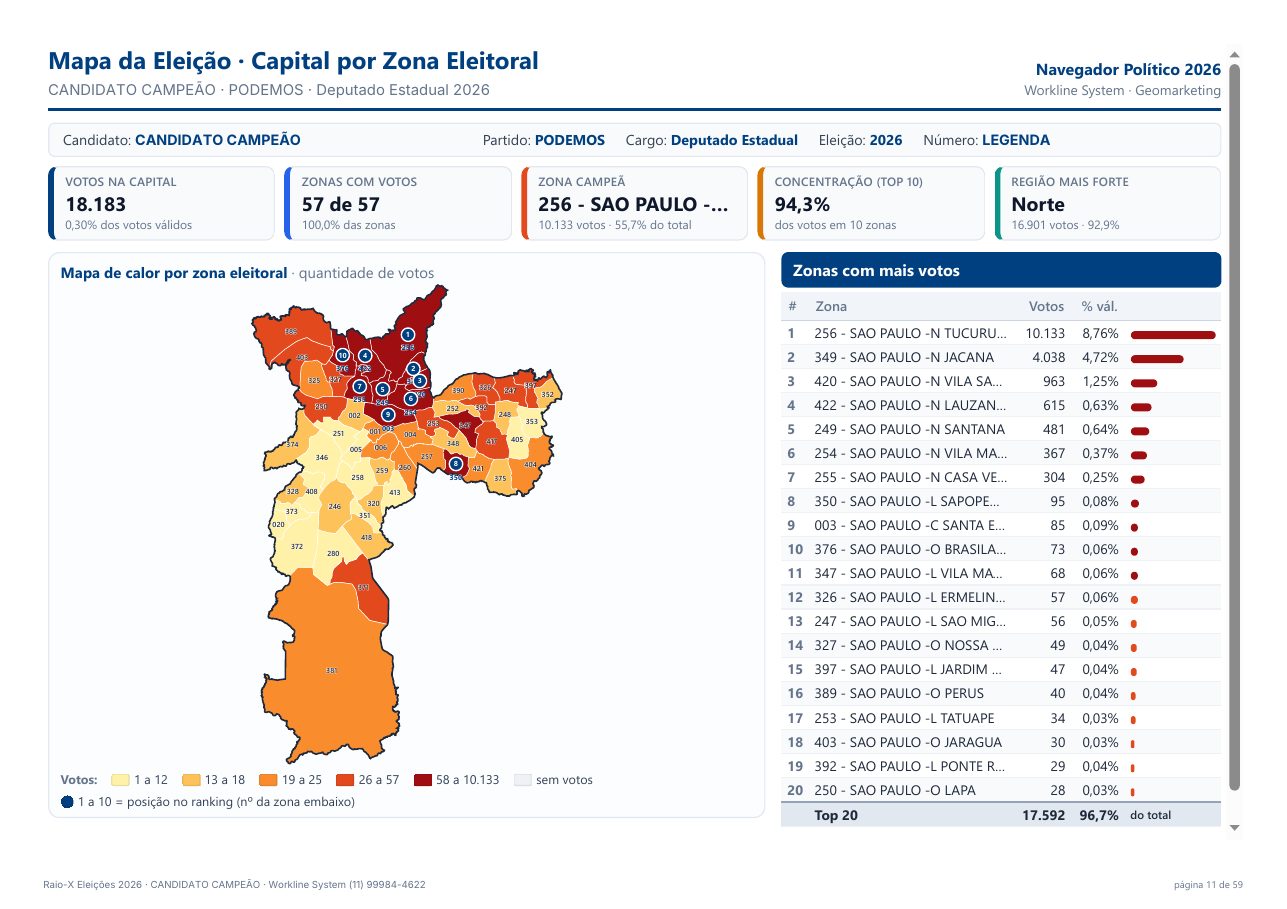
Task: Select ranking marker 5 over zone 249
Action: pos(382,389)
